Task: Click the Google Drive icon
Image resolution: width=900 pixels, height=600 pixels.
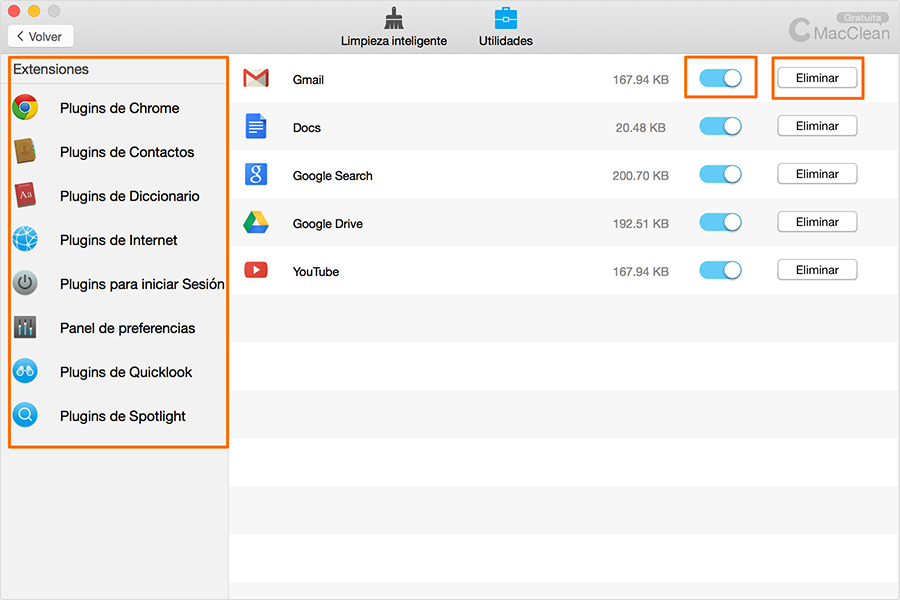Action: click(x=256, y=221)
